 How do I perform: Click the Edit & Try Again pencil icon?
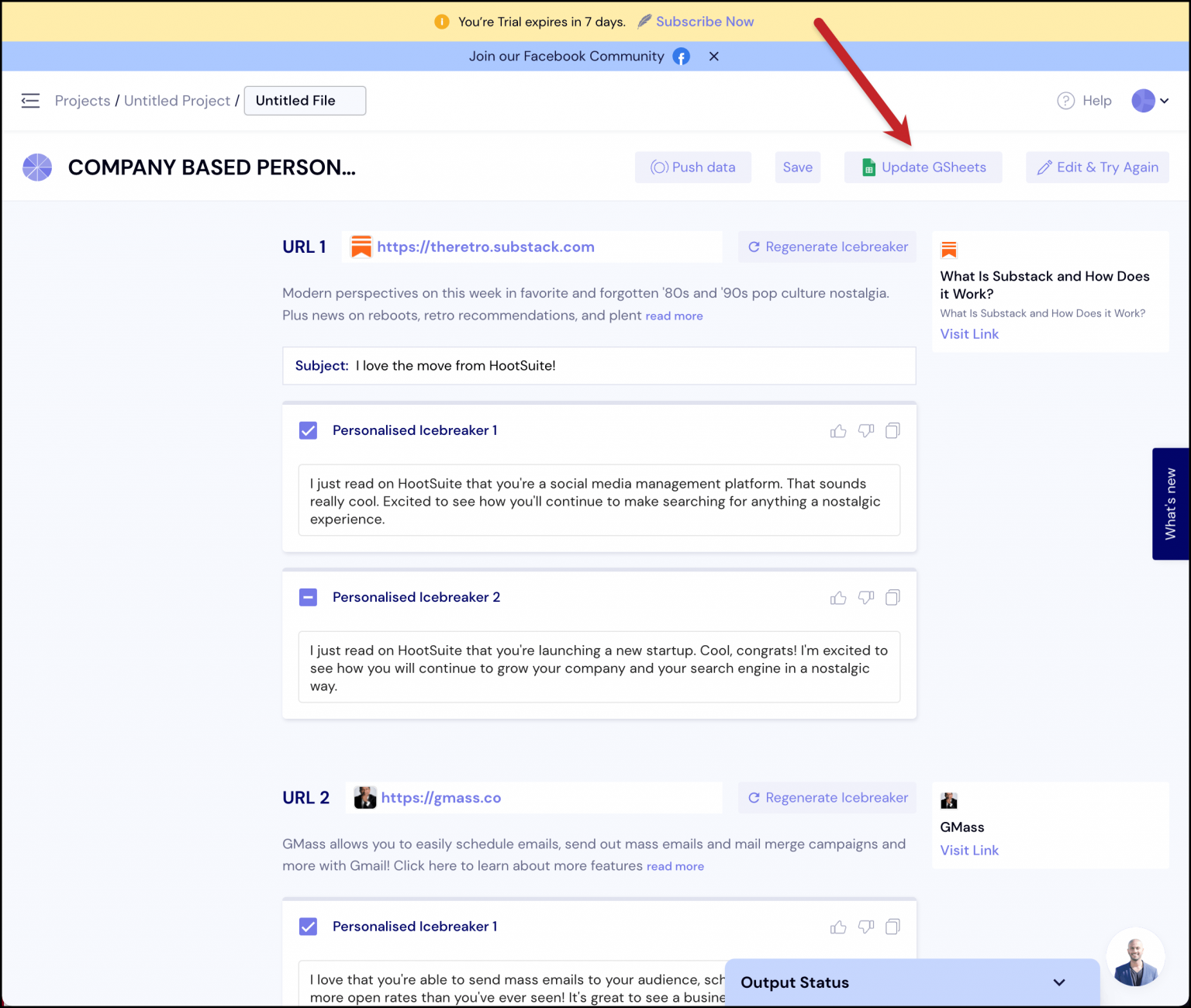pyautogui.click(x=1044, y=167)
